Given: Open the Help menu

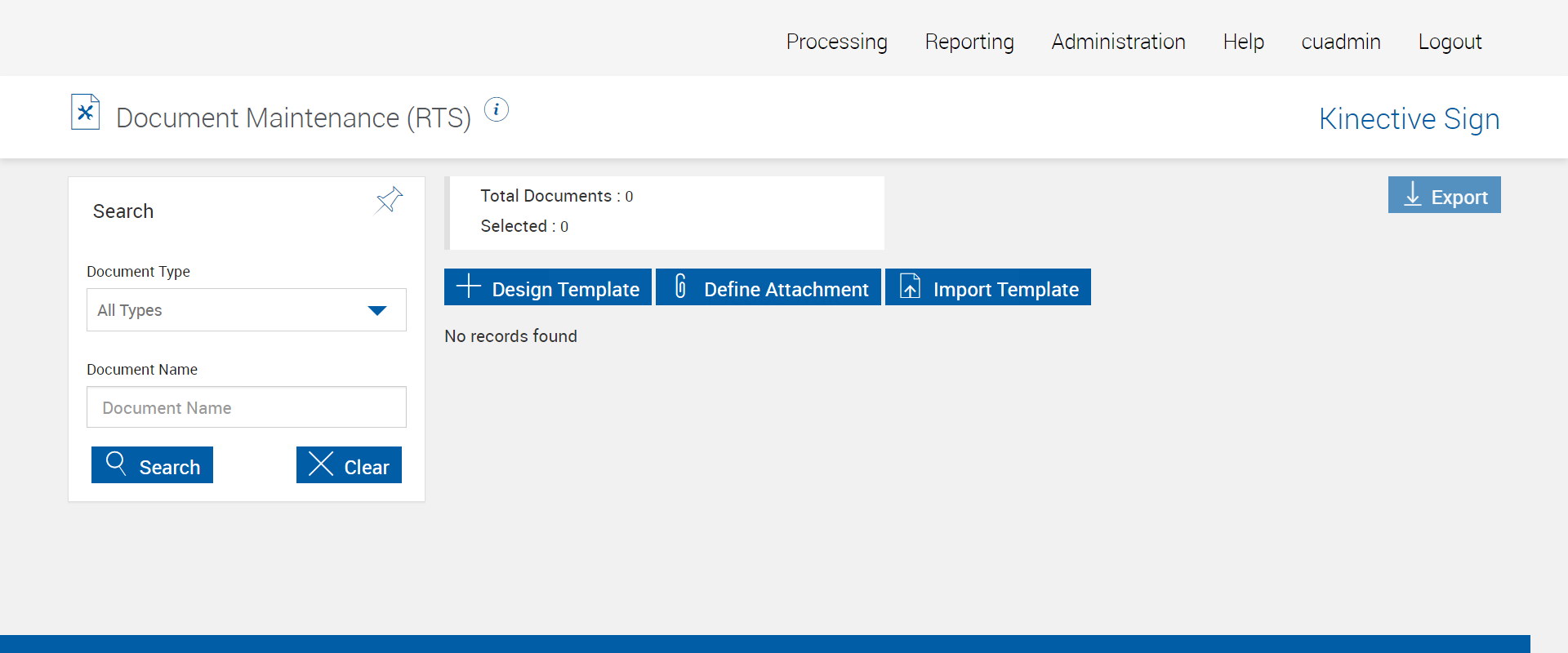Looking at the screenshot, I should click(x=1243, y=42).
